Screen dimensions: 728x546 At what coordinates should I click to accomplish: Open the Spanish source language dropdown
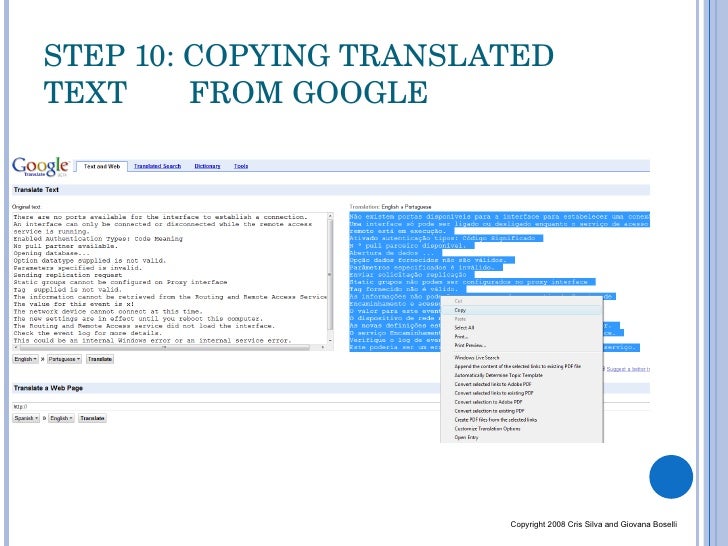[26, 418]
